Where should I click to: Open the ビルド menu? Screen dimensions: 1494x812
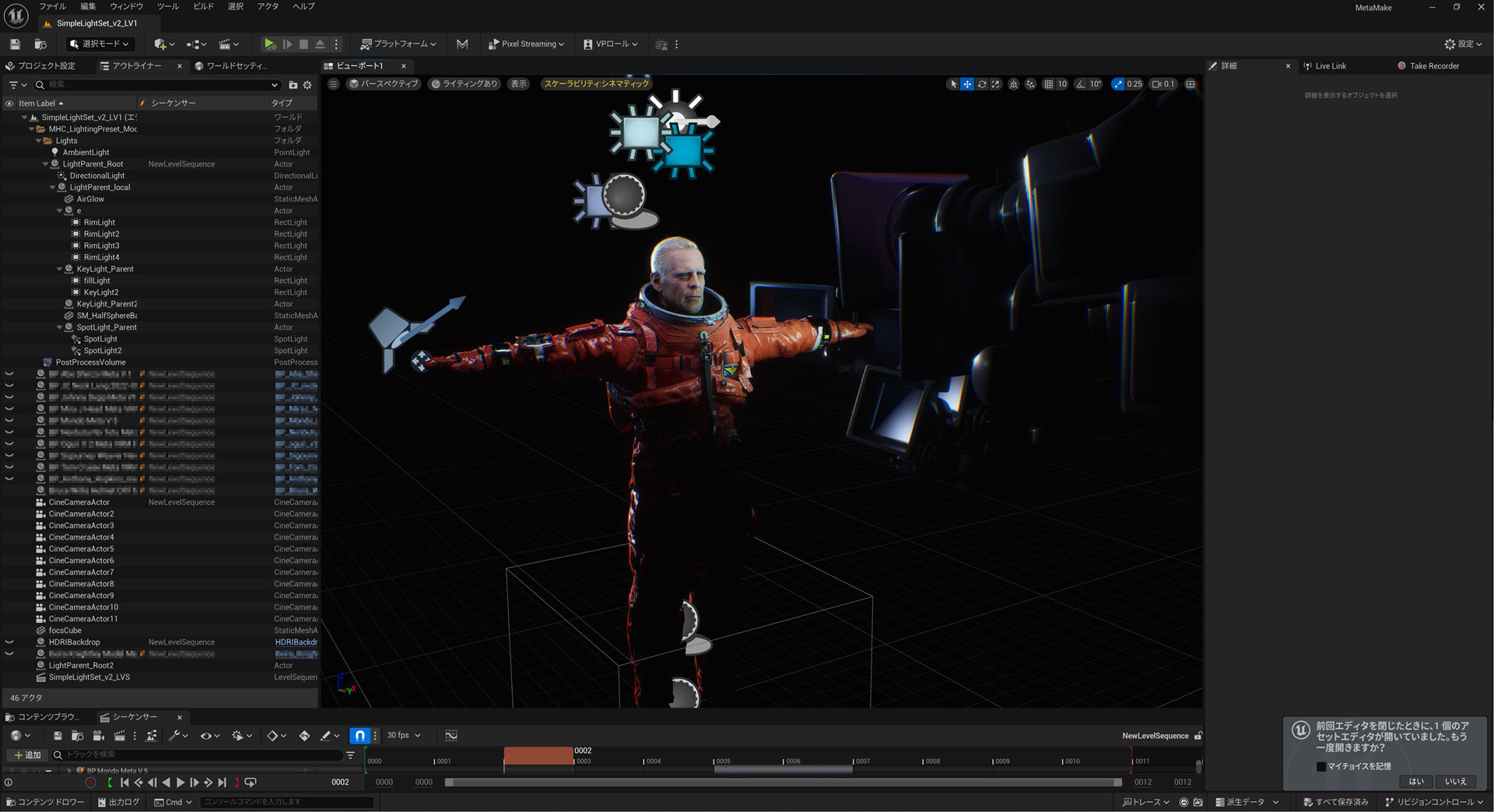coord(203,6)
